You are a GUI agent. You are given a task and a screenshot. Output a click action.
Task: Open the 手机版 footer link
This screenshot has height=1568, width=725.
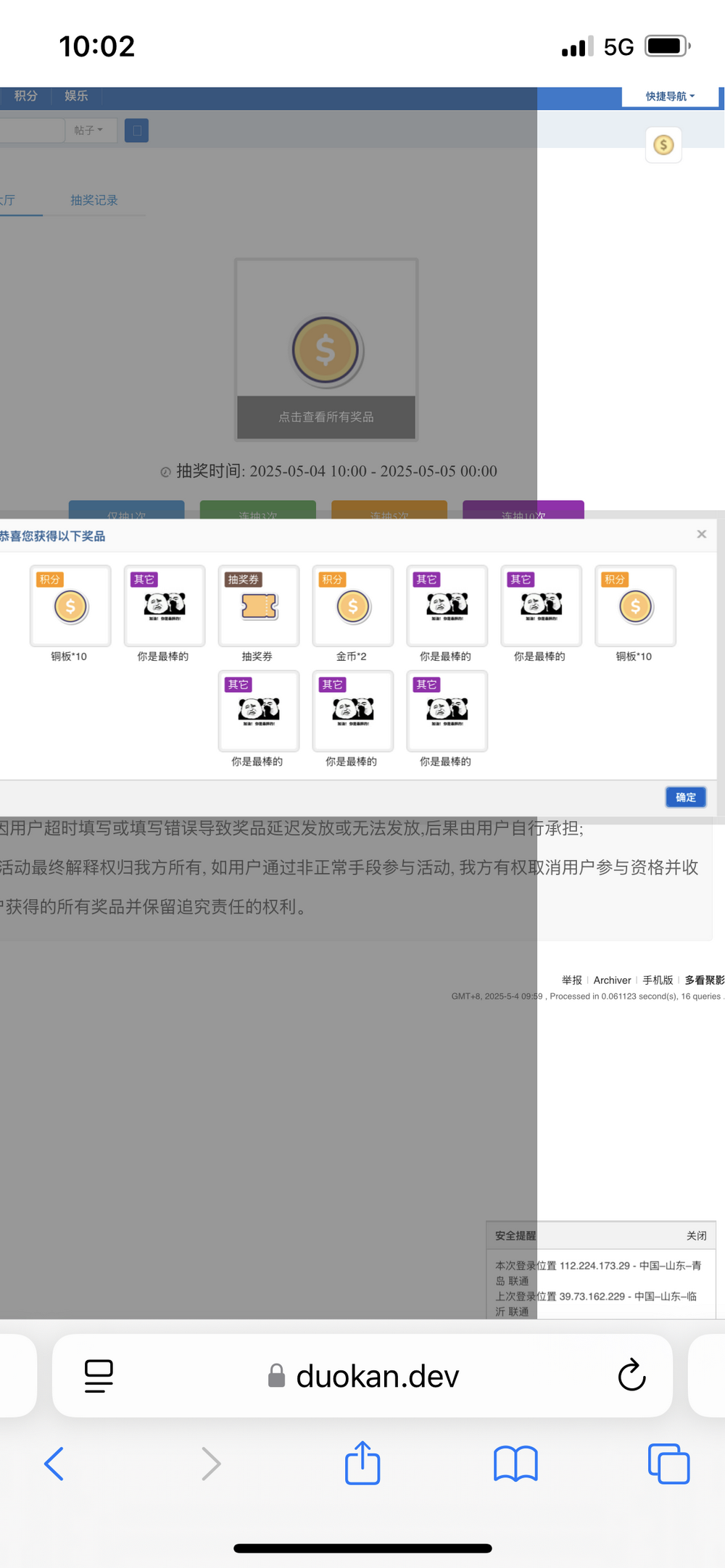(658, 980)
